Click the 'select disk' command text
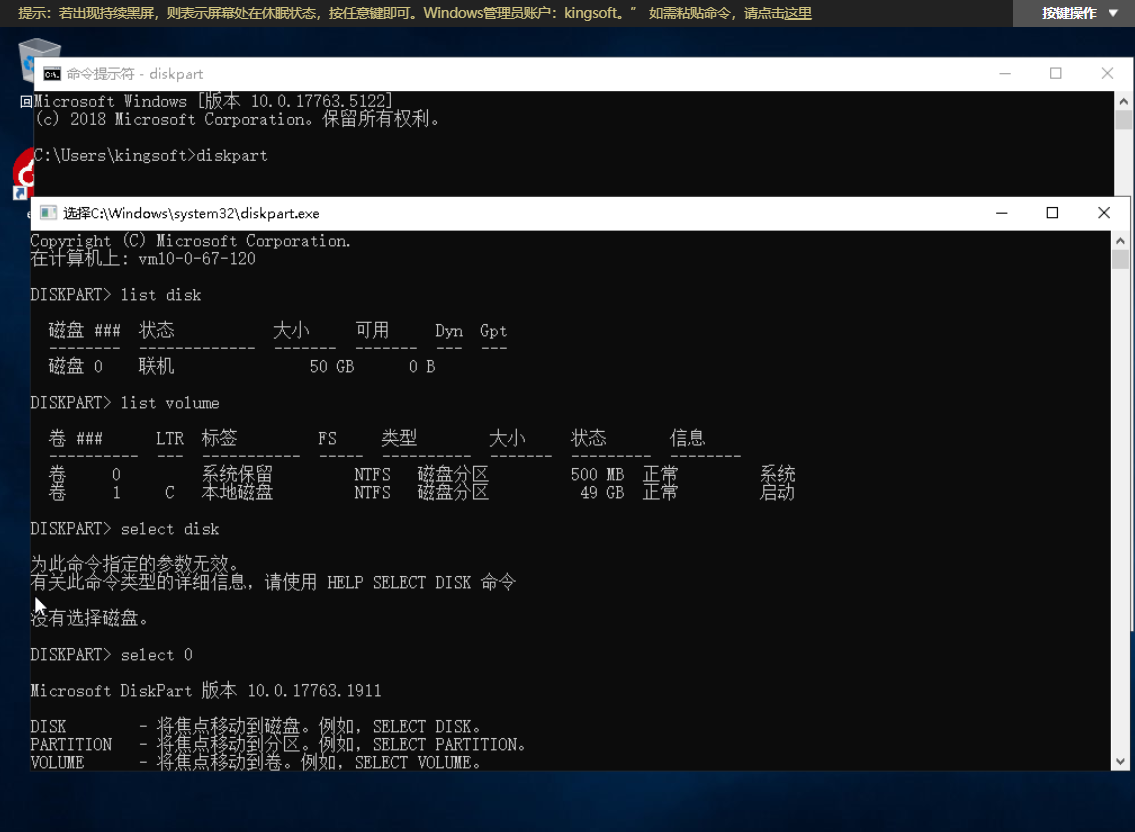 pyautogui.click(x=170, y=529)
